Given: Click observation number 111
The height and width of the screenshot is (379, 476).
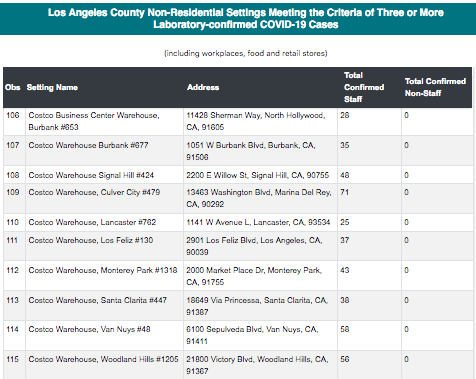Looking at the screenshot, I should pyautogui.click(x=12, y=240).
